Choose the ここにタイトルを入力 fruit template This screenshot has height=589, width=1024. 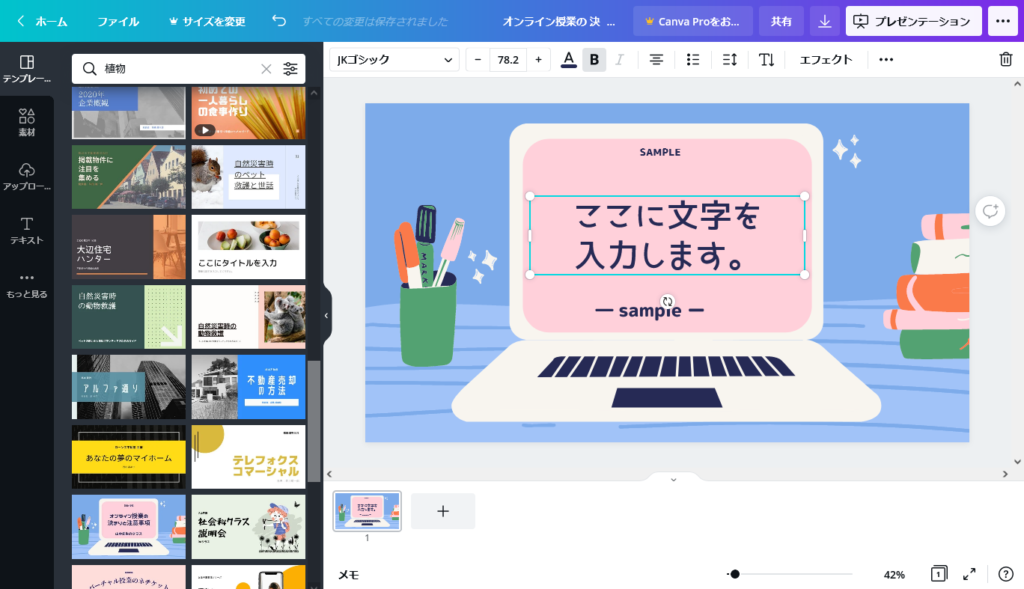coord(248,247)
